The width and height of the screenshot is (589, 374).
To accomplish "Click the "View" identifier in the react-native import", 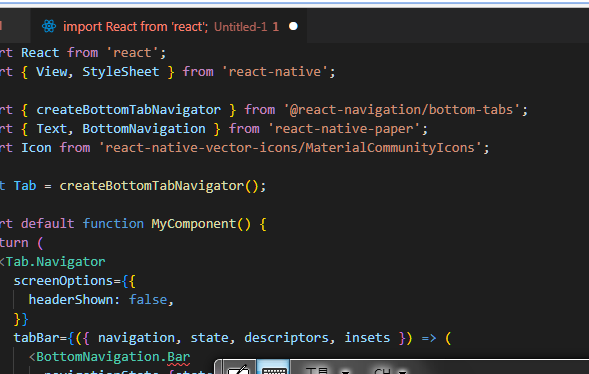I will [x=51, y=71].
